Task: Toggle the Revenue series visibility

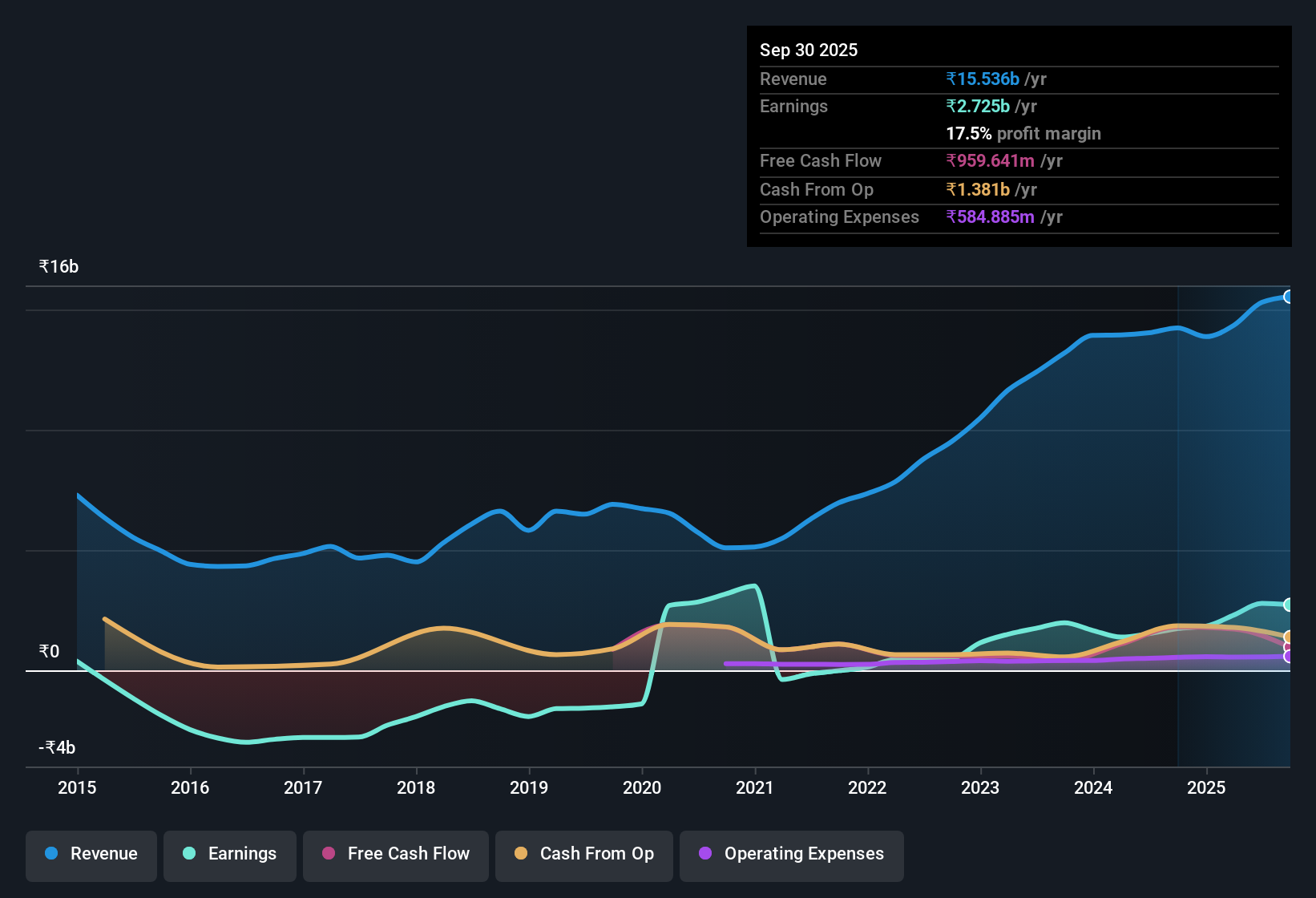Action: [x=91, y=854]
